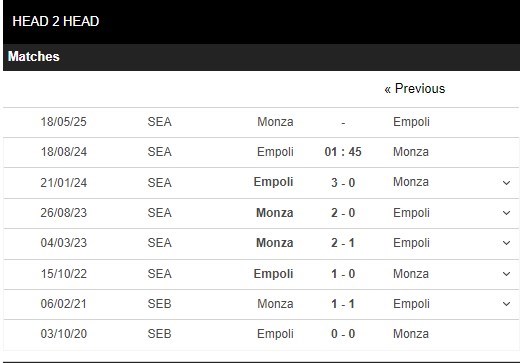The width and height of the screenshot is (522, 363).
Task: Select home team Monza in 18/05/25 fixture
Action: [275, 122]
